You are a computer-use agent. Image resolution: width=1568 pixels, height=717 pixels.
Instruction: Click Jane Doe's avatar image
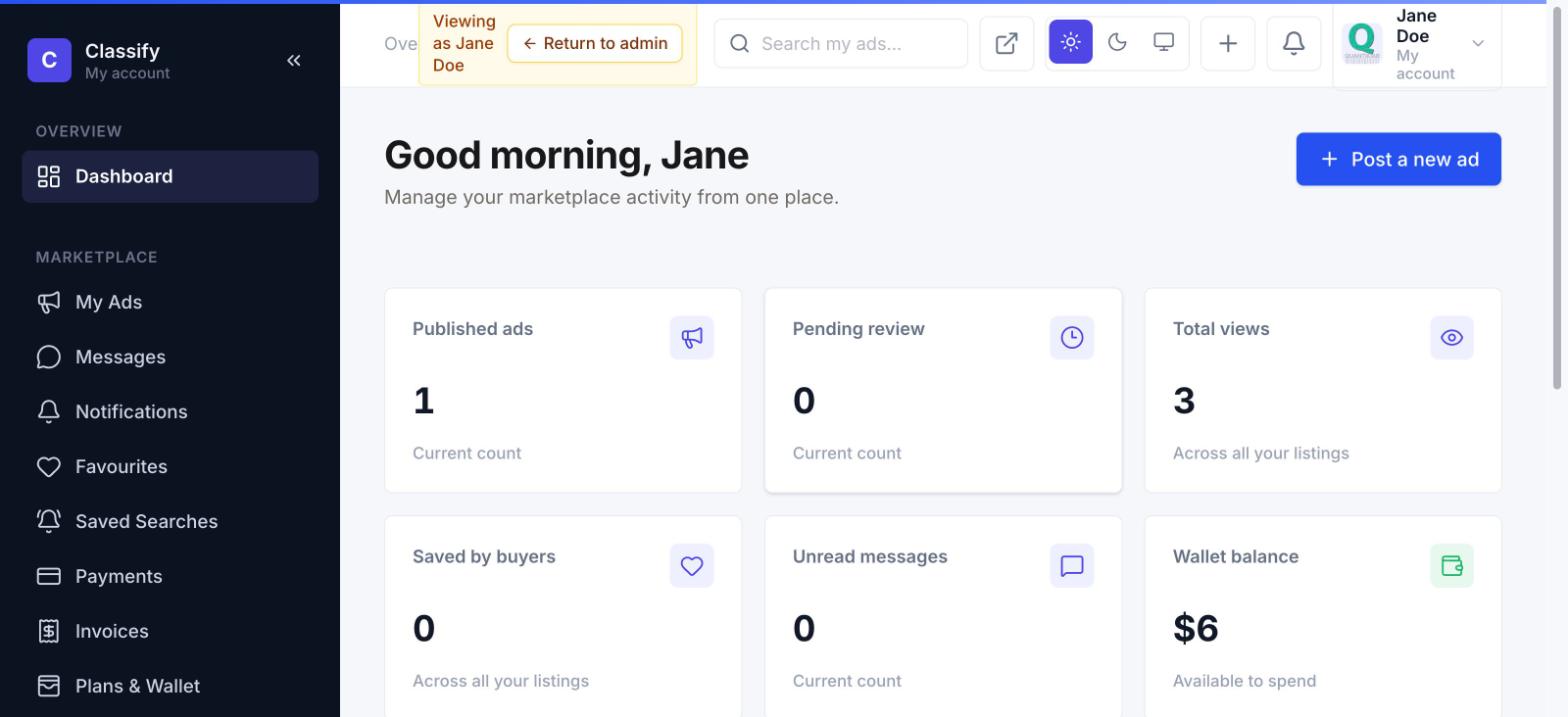pos(1362,43)
